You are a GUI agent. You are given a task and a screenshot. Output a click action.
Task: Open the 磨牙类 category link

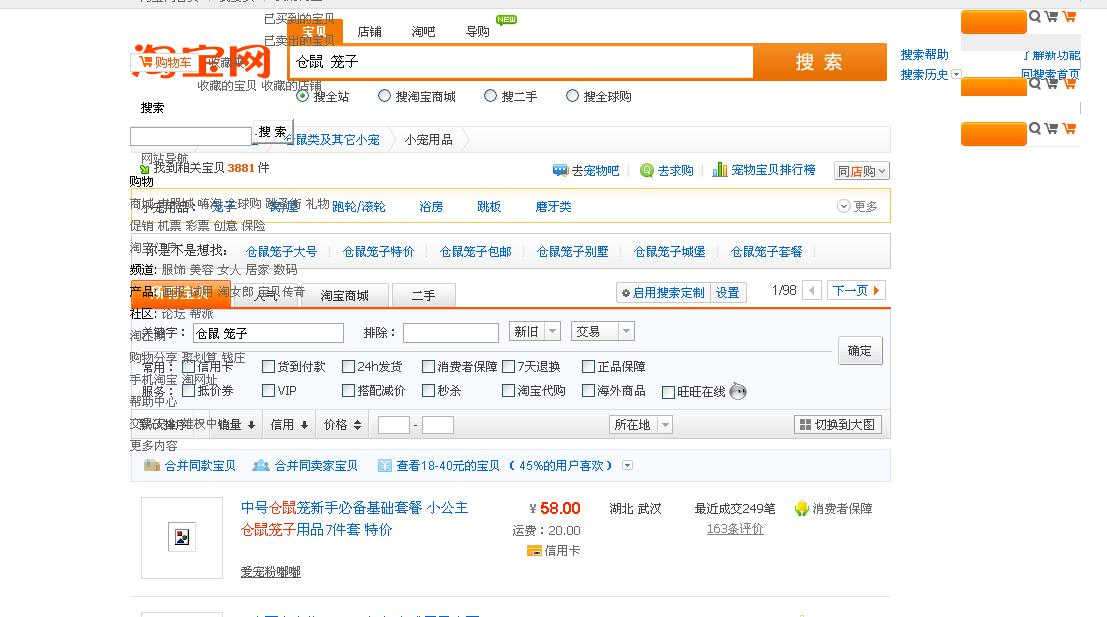click(553, 206)
